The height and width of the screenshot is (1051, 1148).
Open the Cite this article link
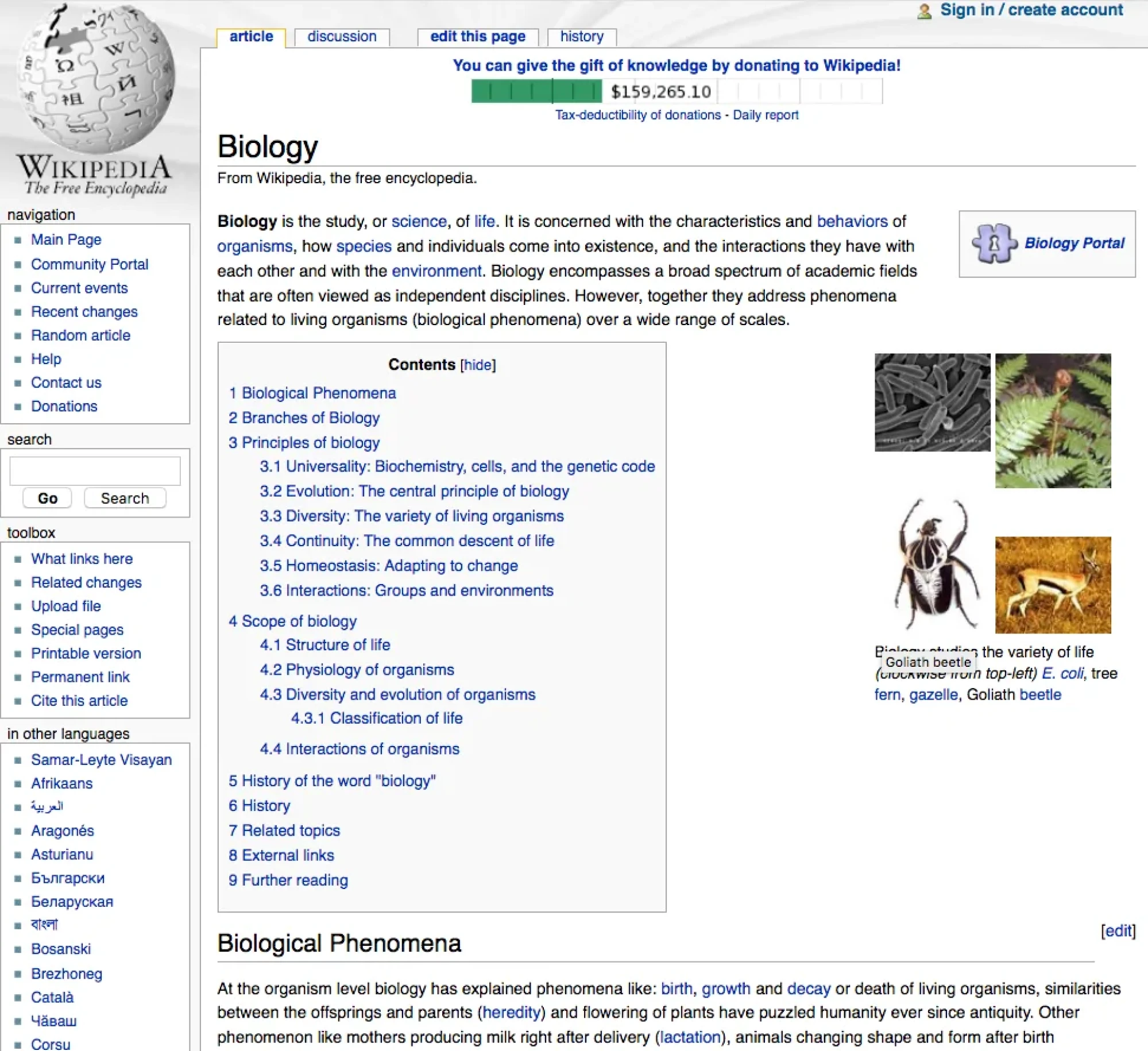pos(79,701)
